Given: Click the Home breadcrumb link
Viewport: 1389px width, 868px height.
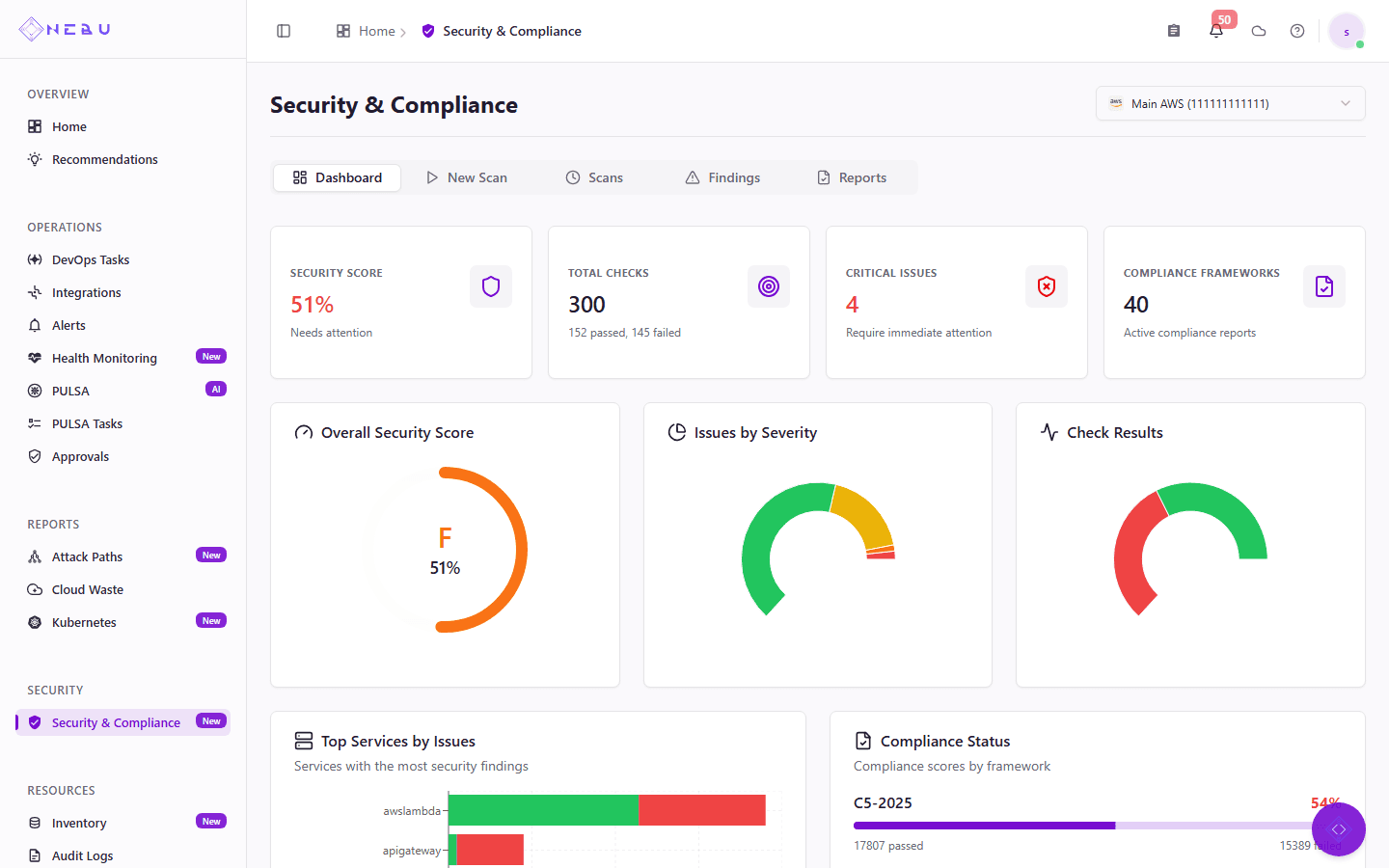Looking at the screenshot, I should pyautogui.click(x=376, y=31).
